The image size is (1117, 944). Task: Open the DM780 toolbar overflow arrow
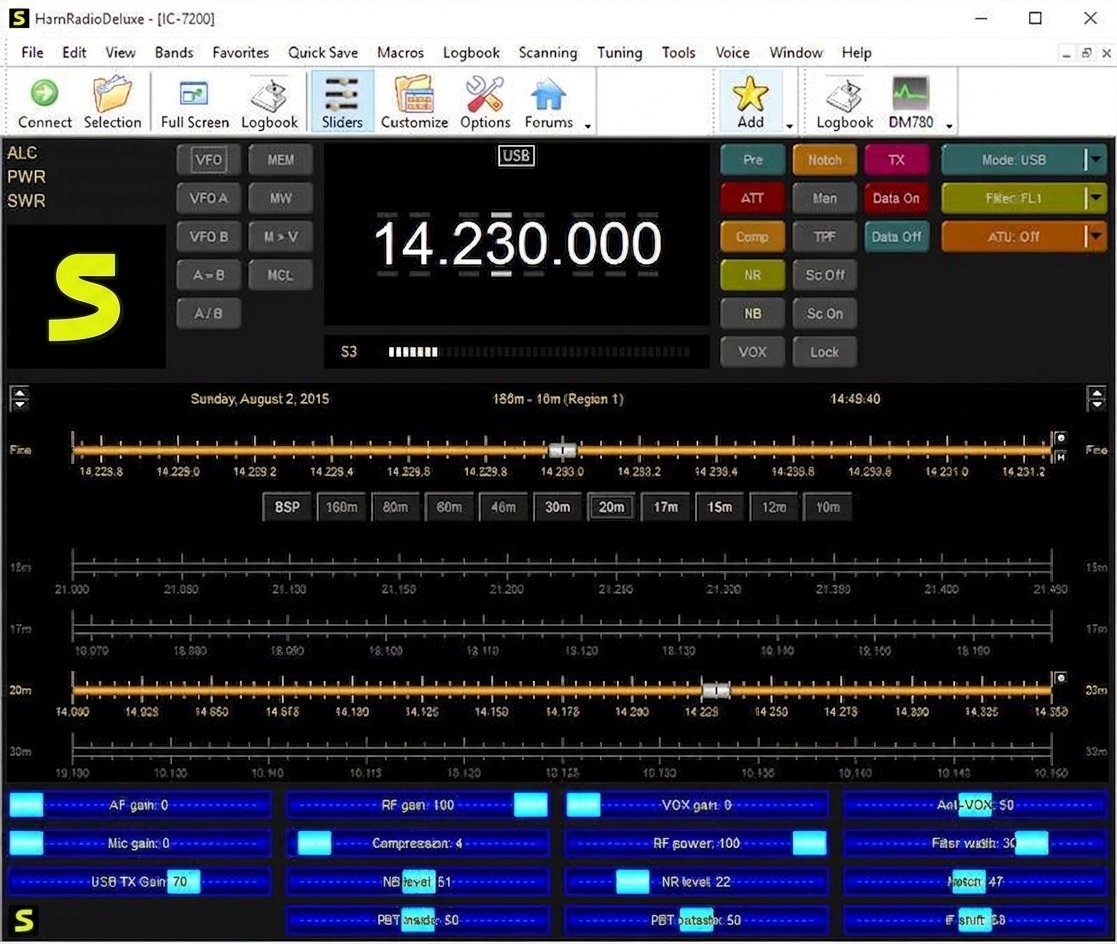point(949,126)
